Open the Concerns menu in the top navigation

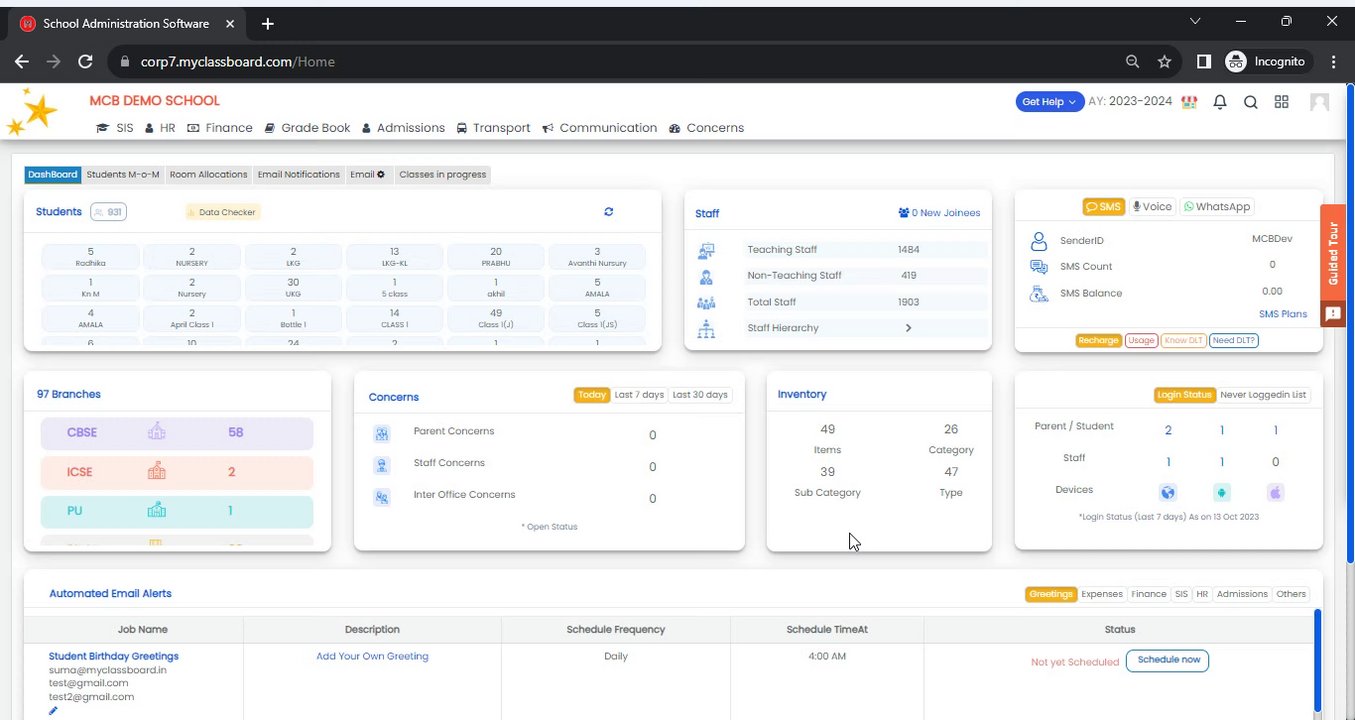(707, 128)
